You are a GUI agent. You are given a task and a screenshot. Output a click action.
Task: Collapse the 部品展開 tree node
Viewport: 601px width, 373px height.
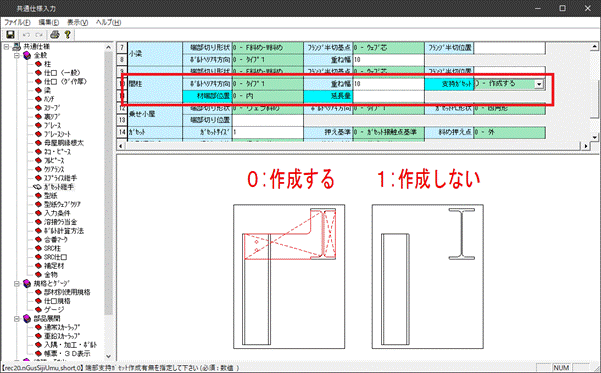(17, 319)
